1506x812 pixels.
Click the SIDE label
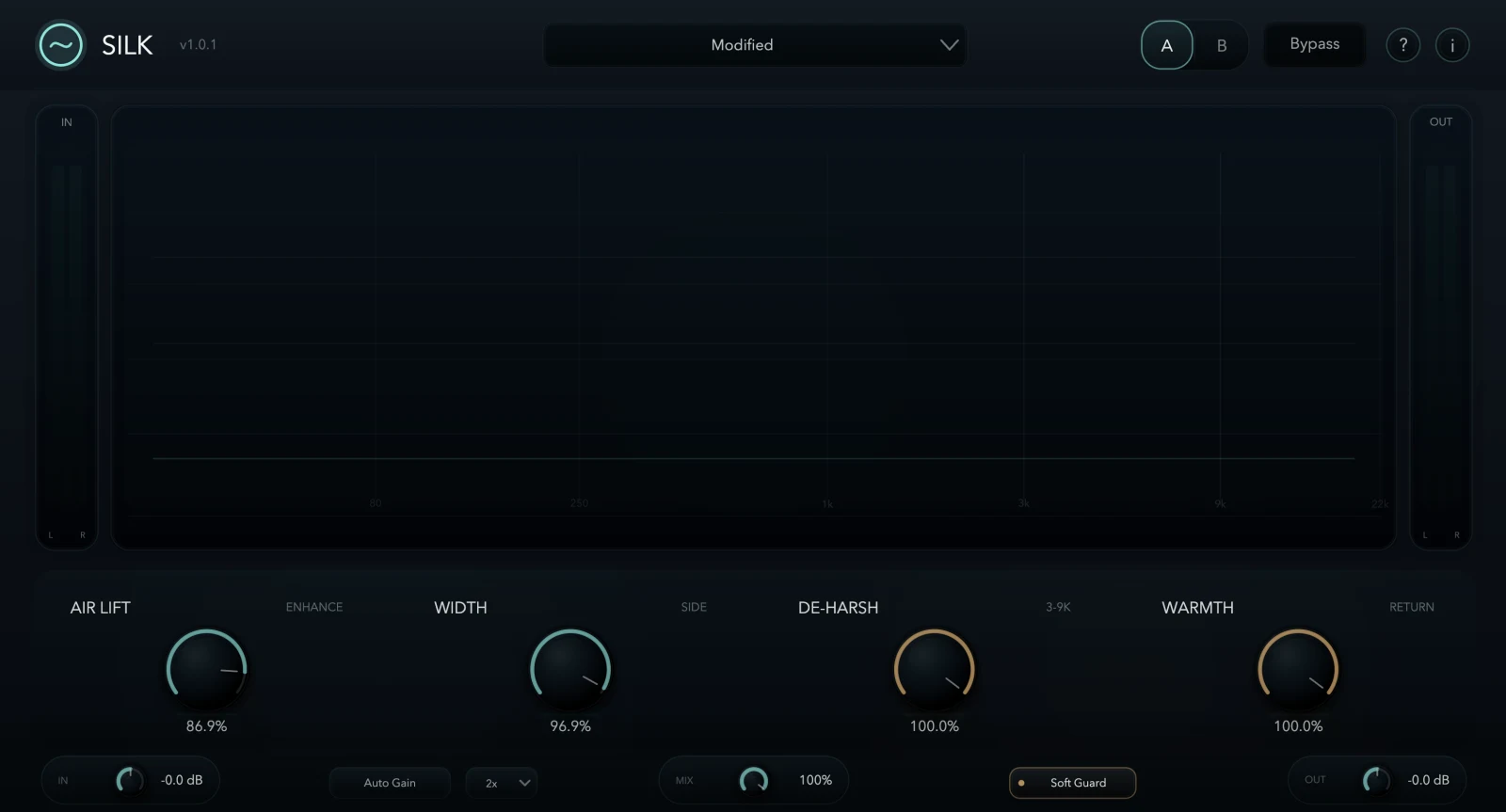694,607
